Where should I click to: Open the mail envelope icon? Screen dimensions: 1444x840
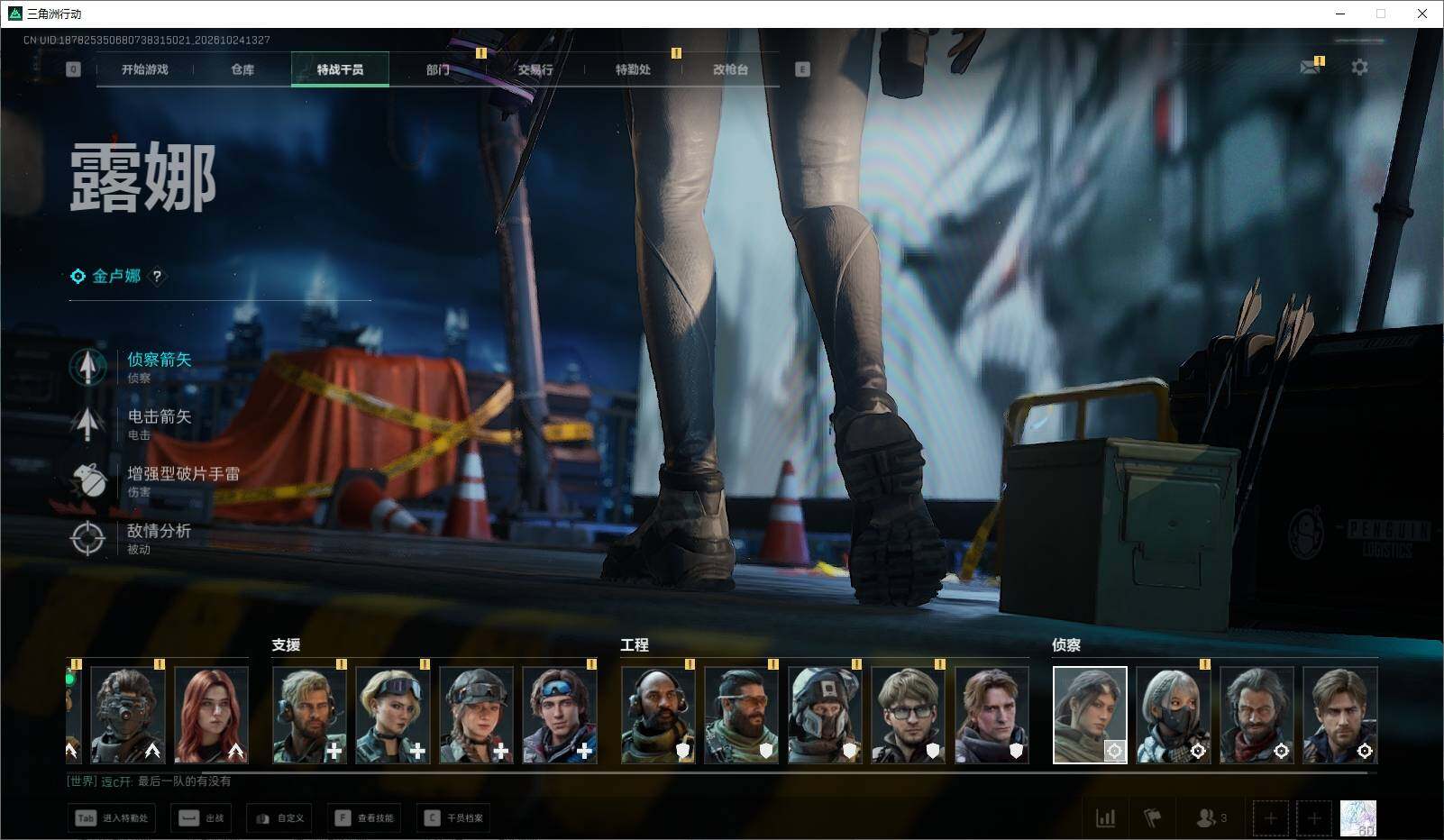pyautogui.click(x=1310, y=67)
